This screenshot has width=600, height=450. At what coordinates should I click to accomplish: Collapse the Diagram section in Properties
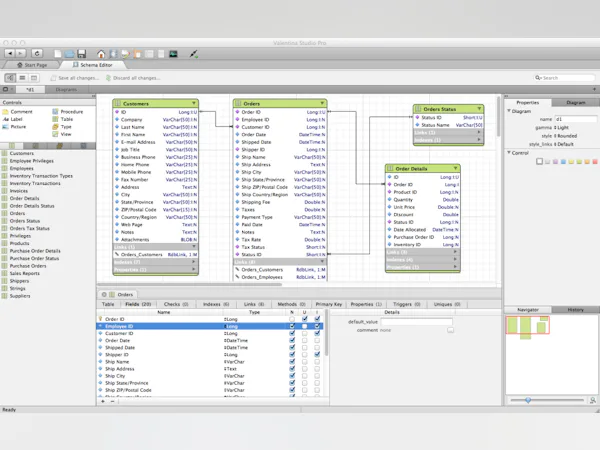click(x=509, y=111)
